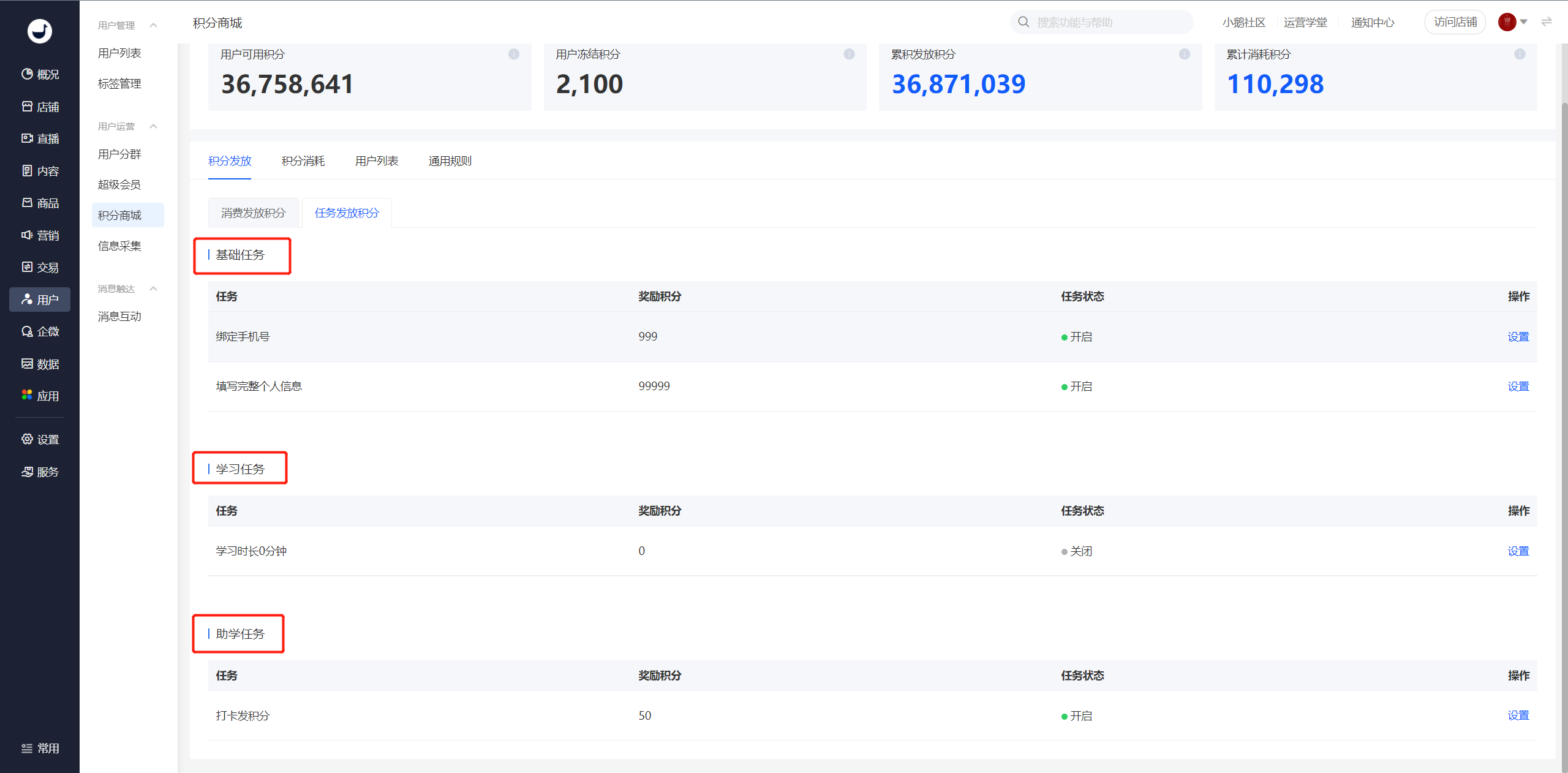
Task: Open the 概况 overview sidebar item
Action: pos(40,74)
